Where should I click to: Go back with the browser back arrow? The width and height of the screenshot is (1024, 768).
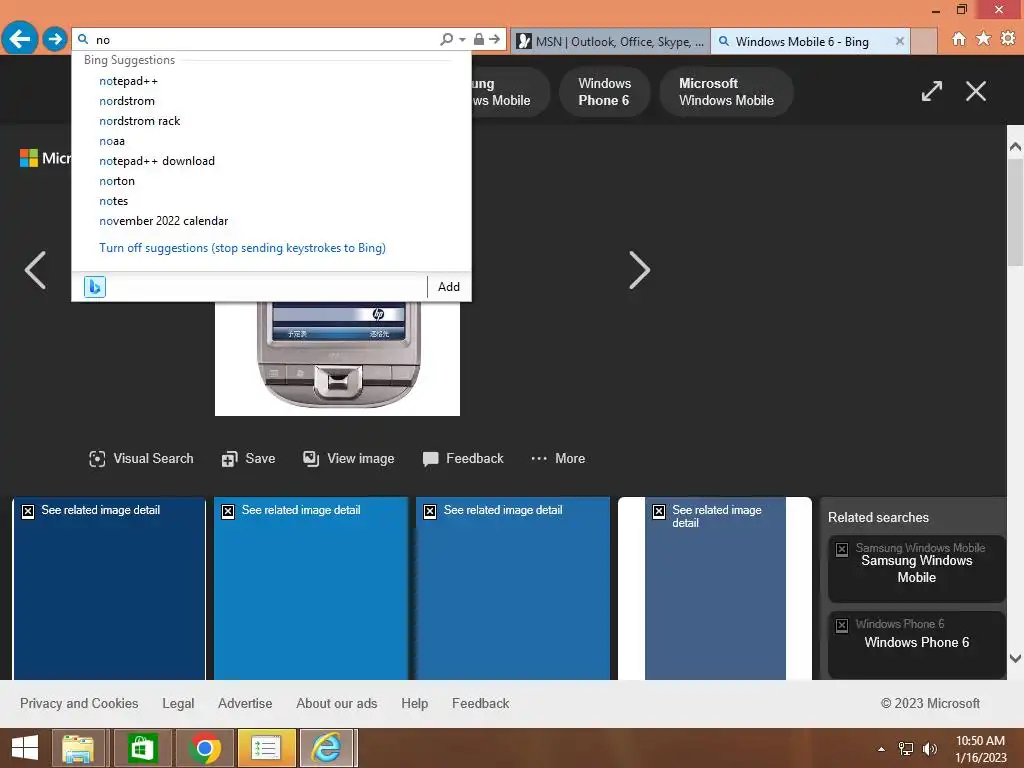(20, 39)
